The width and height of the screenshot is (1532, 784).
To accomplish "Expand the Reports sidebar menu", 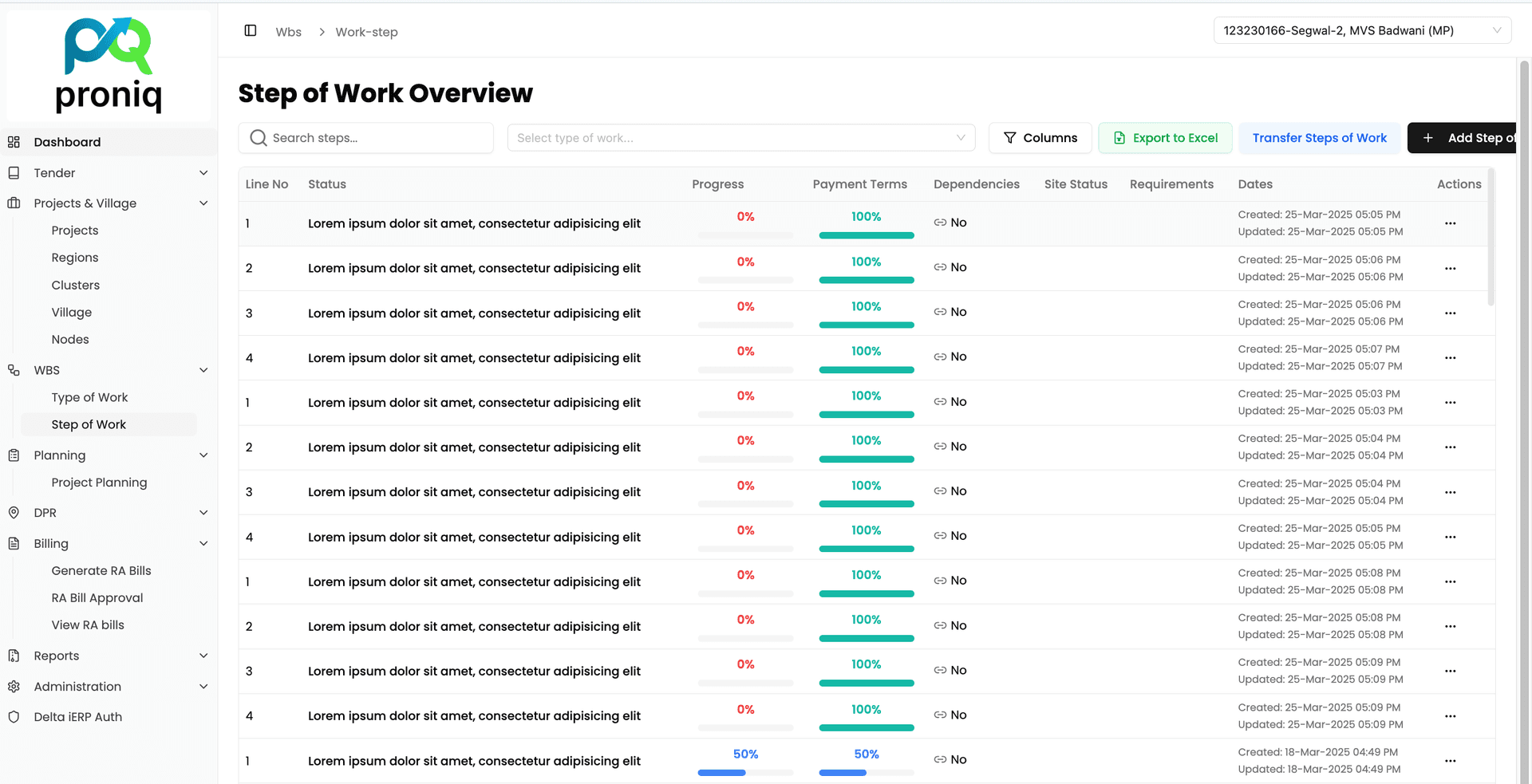I will 203,656.
